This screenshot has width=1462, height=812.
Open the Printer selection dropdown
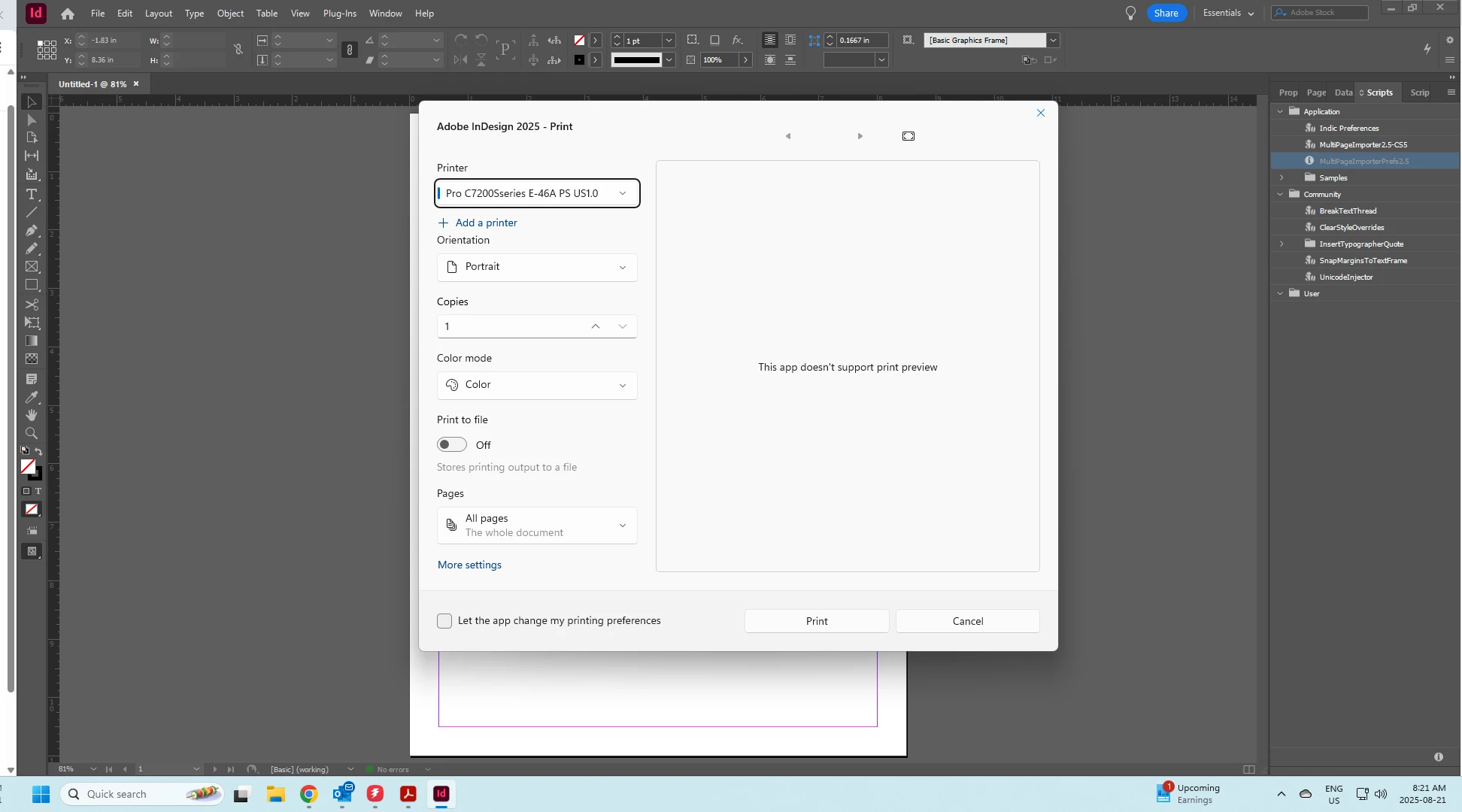point(537,193)
